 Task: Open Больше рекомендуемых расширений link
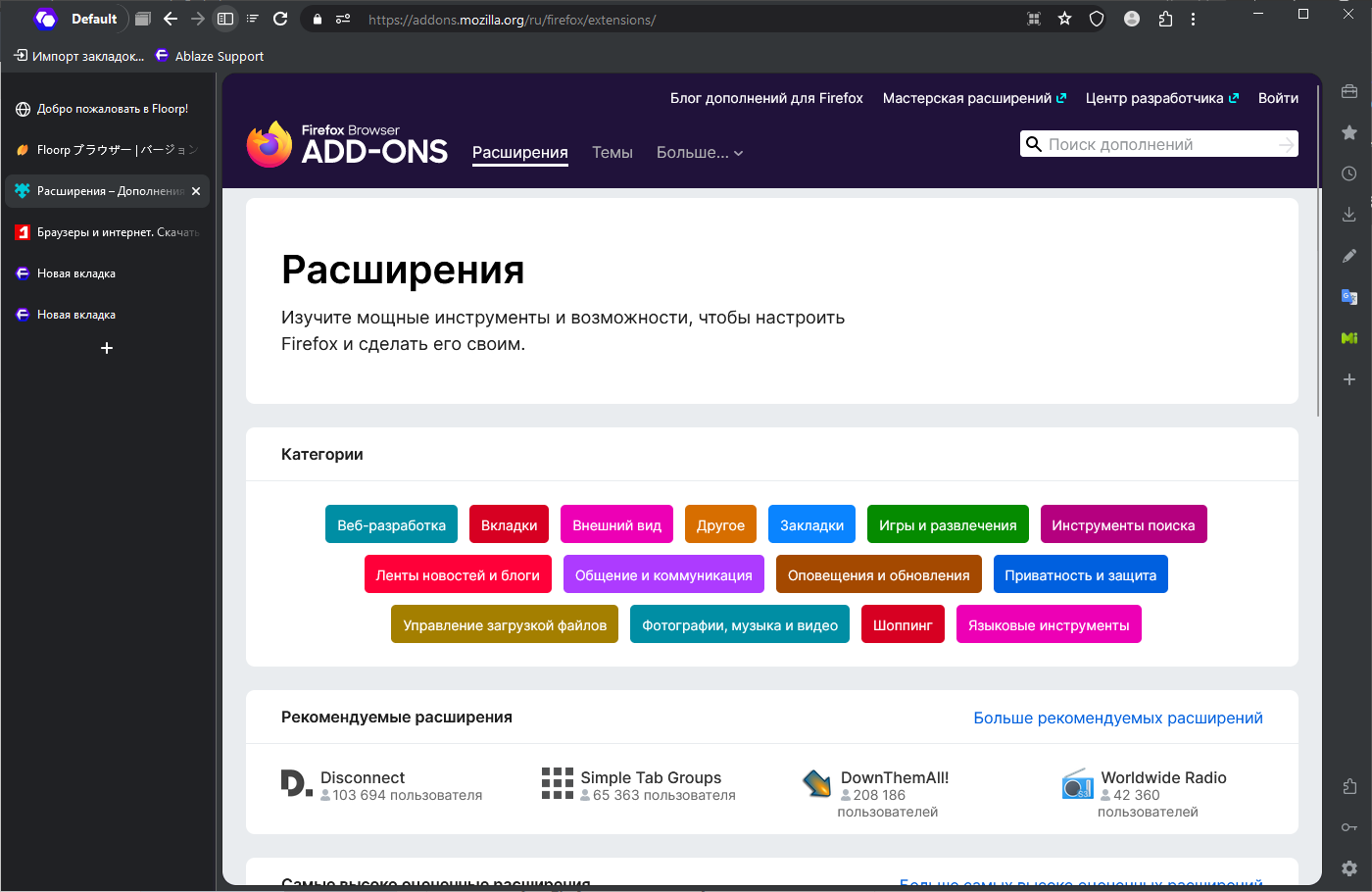[1118, 718]
